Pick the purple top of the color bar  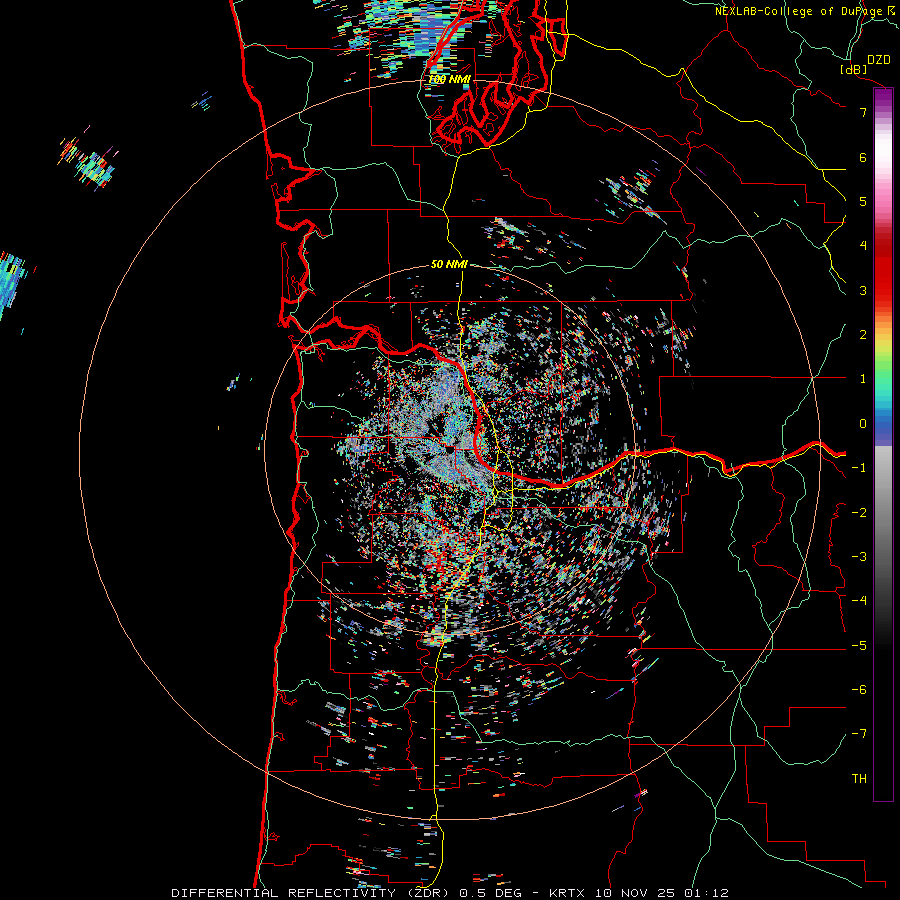pyautogui.click(x=883, y=98)
